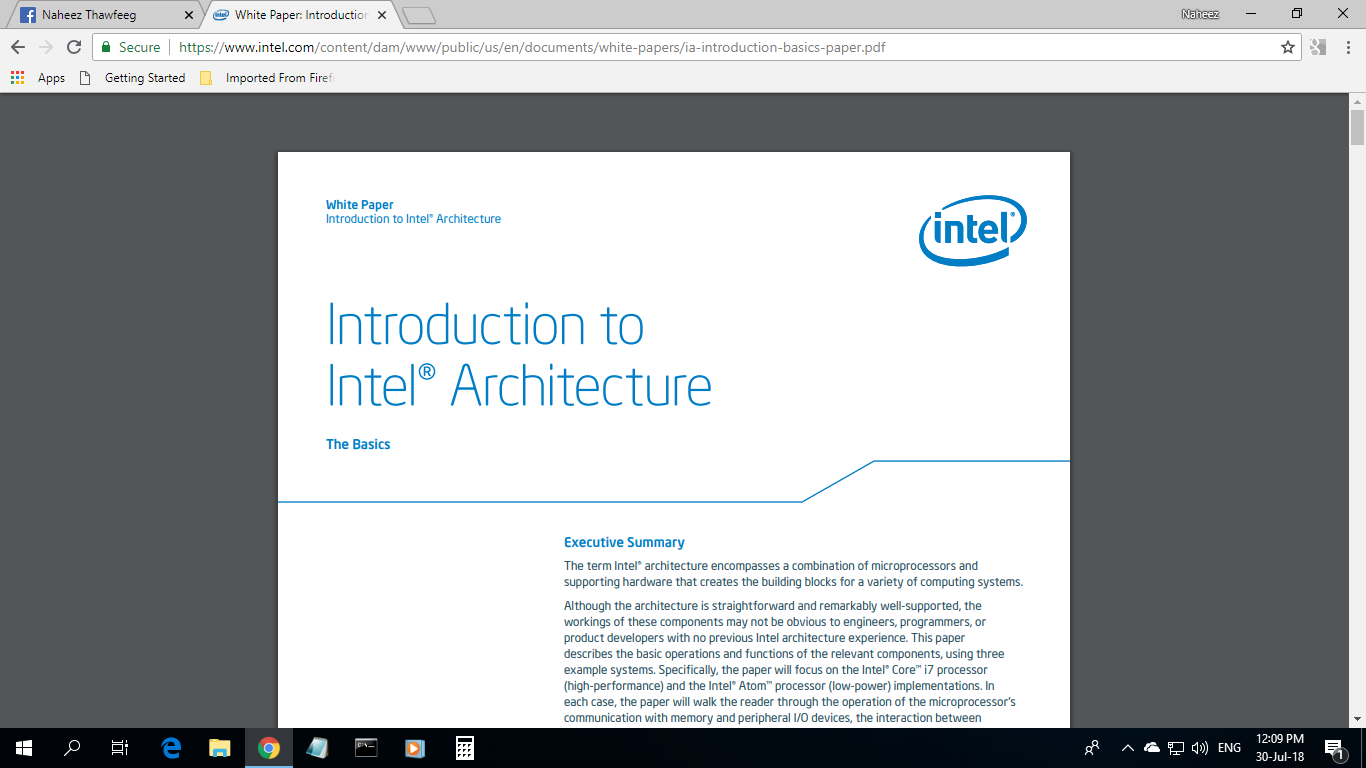The image size is (1366, 768).
Task: Click the Google extension icon in toolbar
Action: point(1318,47)
